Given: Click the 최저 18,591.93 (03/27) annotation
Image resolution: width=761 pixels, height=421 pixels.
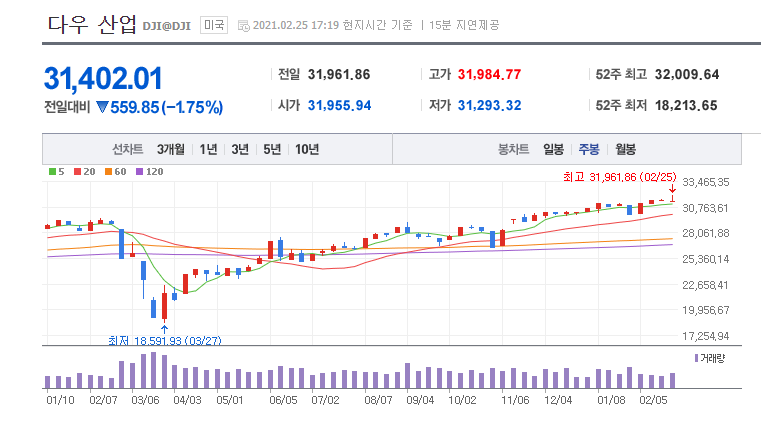Looking at the screenshot, I should tap(165, 340).
